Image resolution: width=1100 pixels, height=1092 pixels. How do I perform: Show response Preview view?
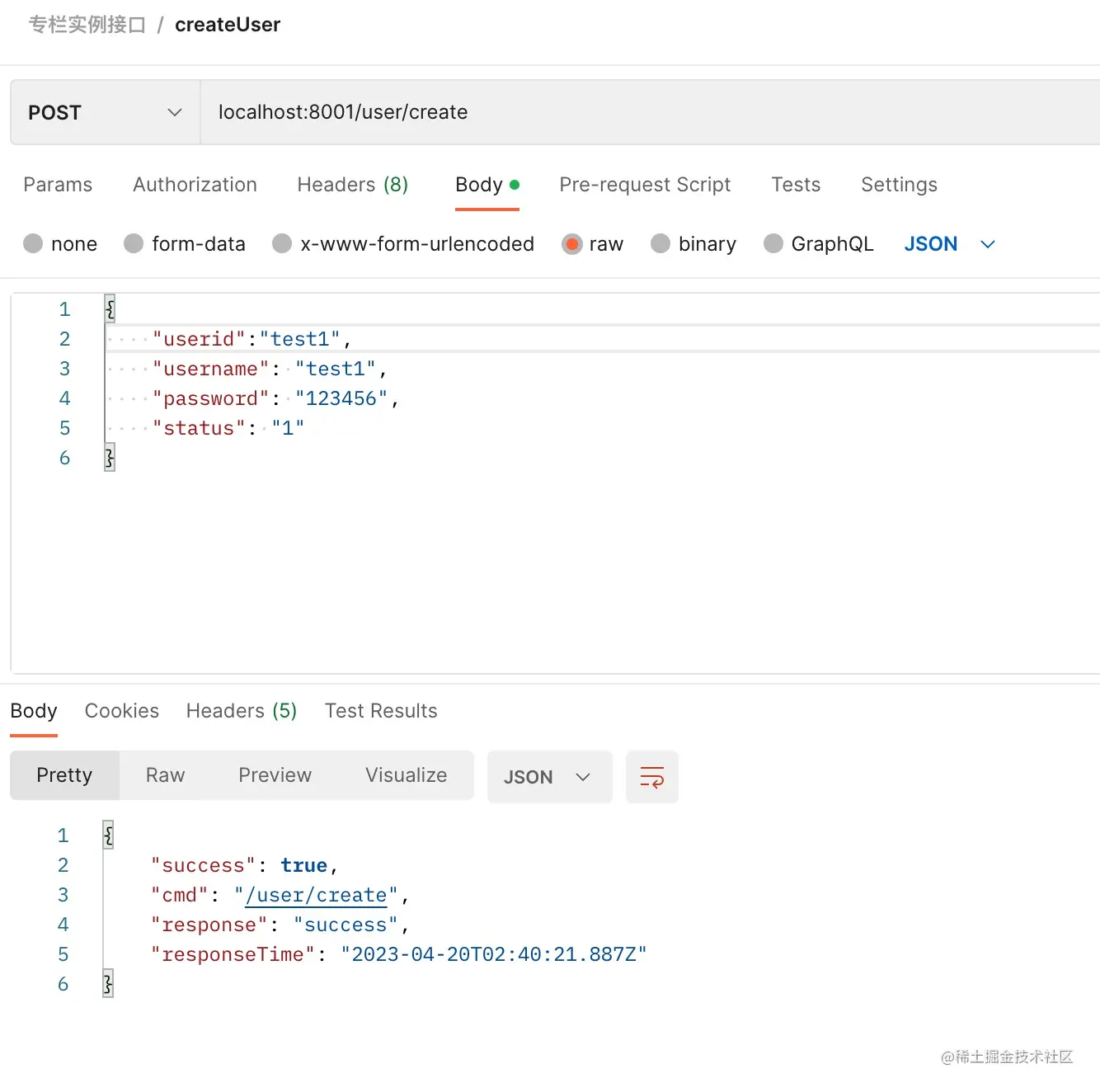275,775
